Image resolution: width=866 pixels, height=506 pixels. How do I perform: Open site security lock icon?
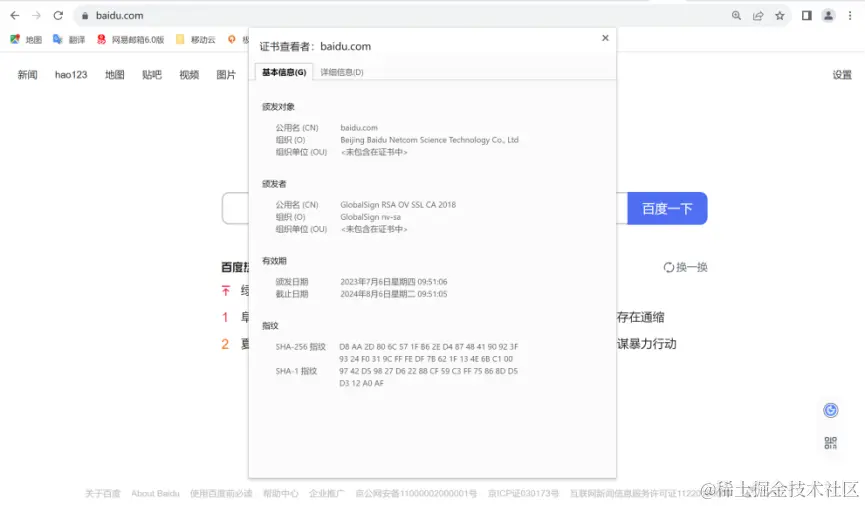pyautogui.click(x=85, y=15)
